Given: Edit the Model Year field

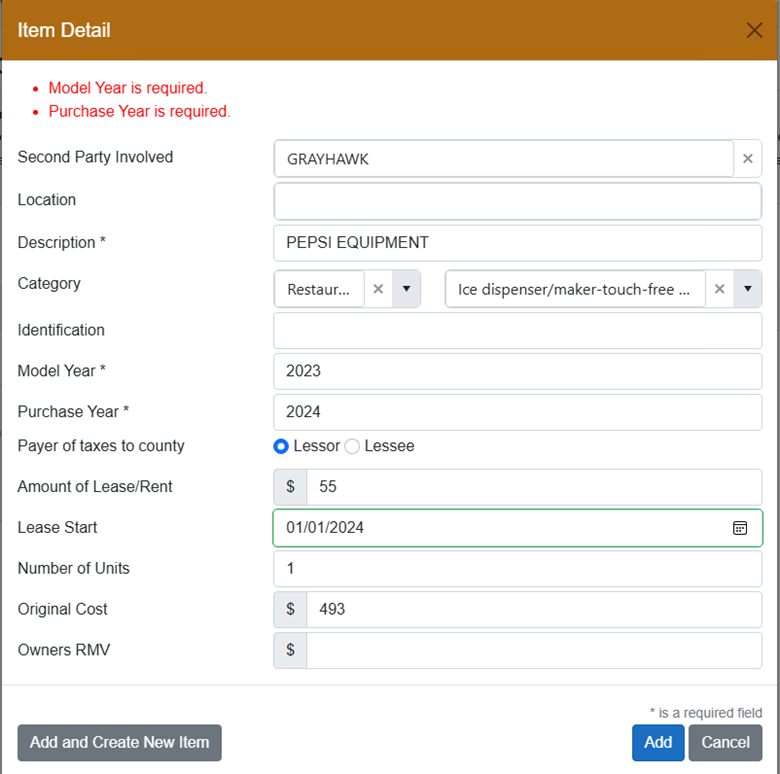Looking at the screenshot, I should [517, 371].
